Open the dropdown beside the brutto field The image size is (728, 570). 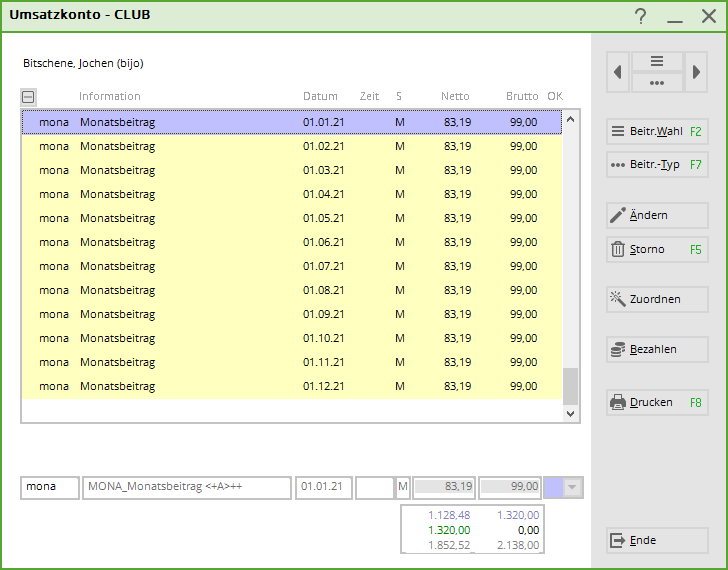573,487
